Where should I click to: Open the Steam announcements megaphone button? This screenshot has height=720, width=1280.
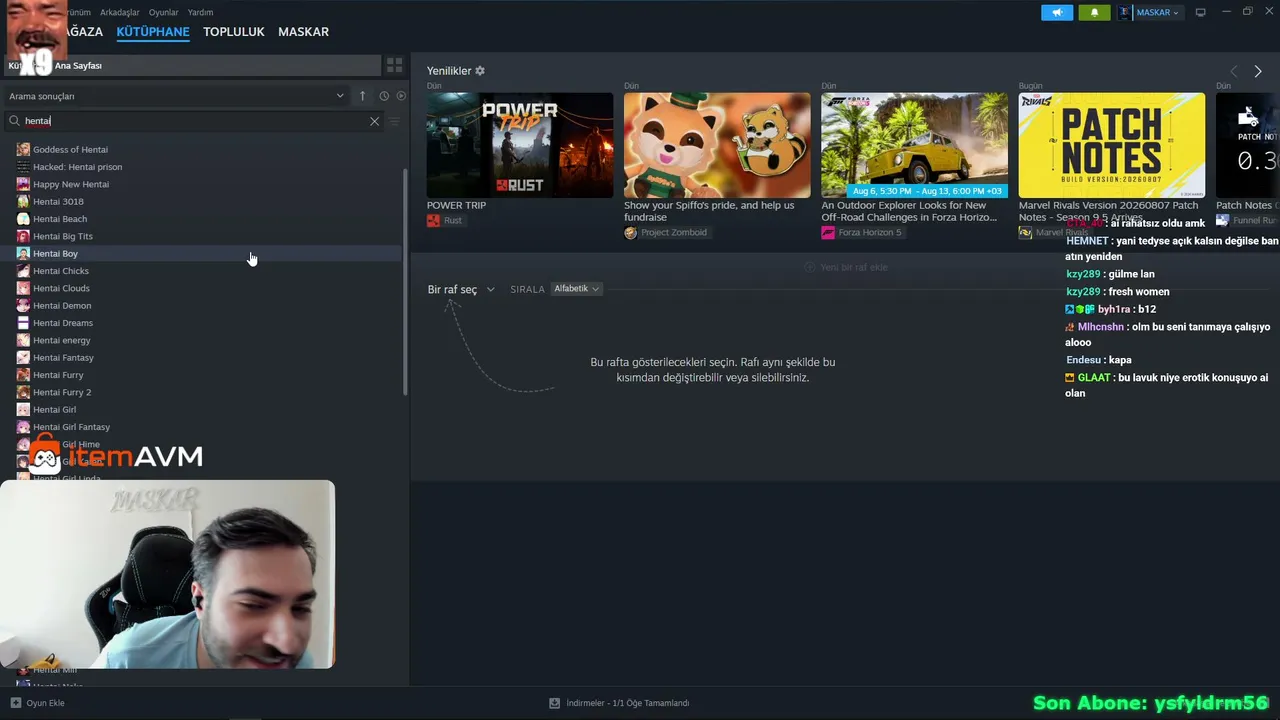click(x=1057, y=13)
